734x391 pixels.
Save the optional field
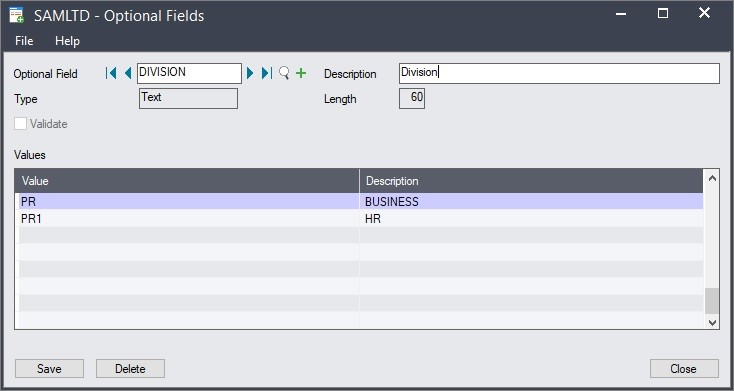pyautogui.click(x=49, y=369)
